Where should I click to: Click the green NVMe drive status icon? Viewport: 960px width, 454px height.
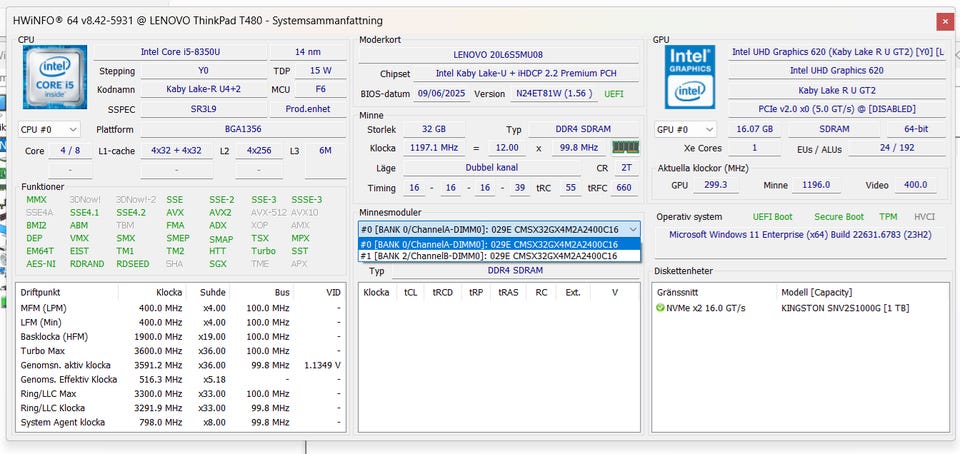pyautogui.click(x=660, y=308)
